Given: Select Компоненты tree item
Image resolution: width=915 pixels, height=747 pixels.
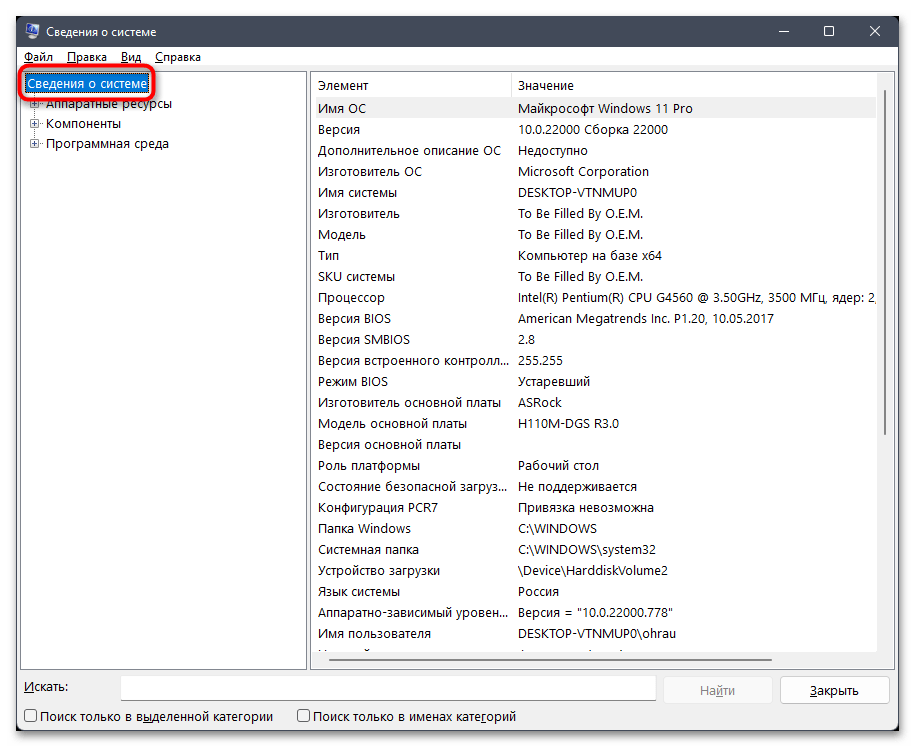Looking at the screenshot, I should tap(83, 124).
